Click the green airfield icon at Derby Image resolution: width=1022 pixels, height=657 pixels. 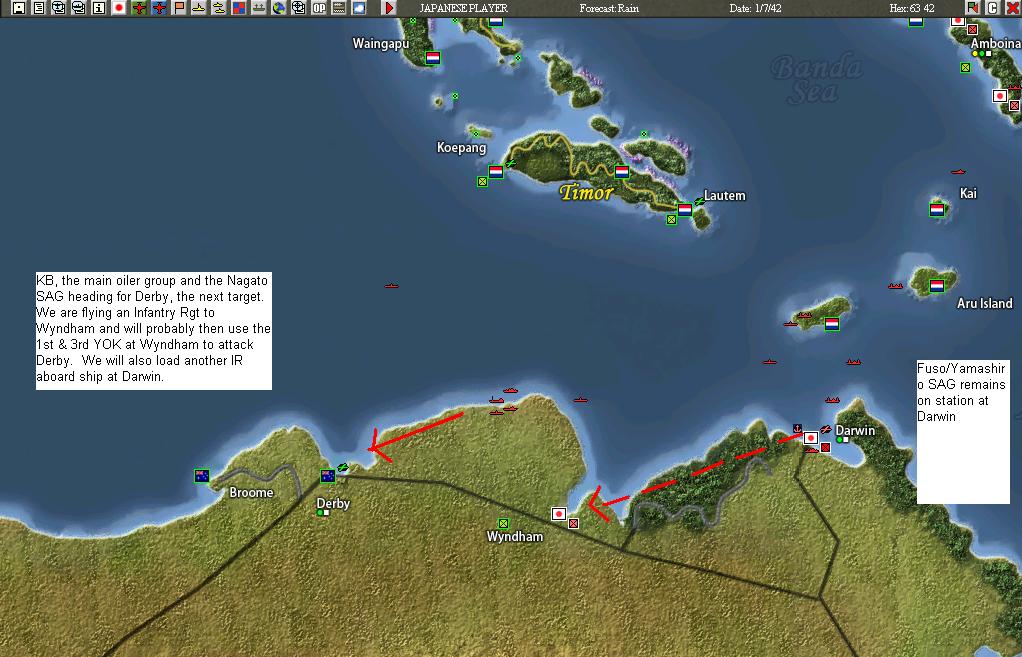[x=343, y=467]
